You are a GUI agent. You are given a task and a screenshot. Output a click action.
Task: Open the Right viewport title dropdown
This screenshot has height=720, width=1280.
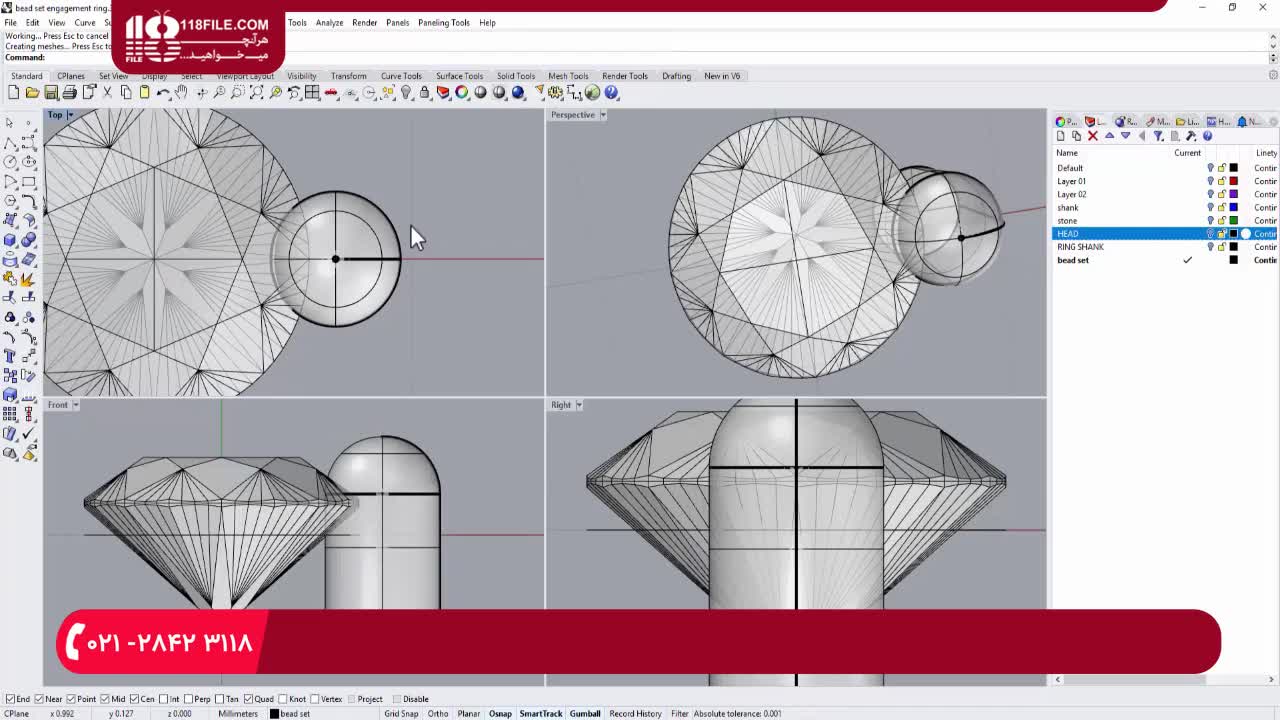point(579,405)
